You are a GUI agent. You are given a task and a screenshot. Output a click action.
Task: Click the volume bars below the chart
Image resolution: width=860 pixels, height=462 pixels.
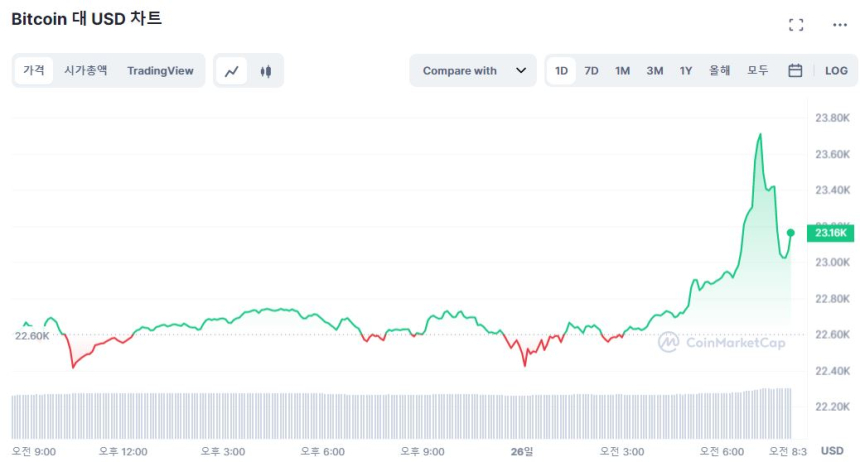pos(400,415)
